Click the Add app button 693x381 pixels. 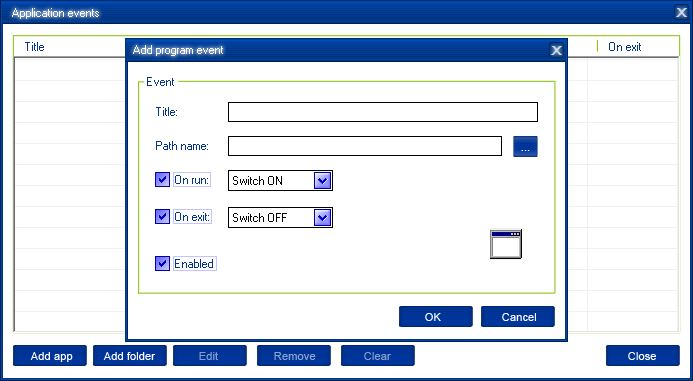click(x=50, y=356)
